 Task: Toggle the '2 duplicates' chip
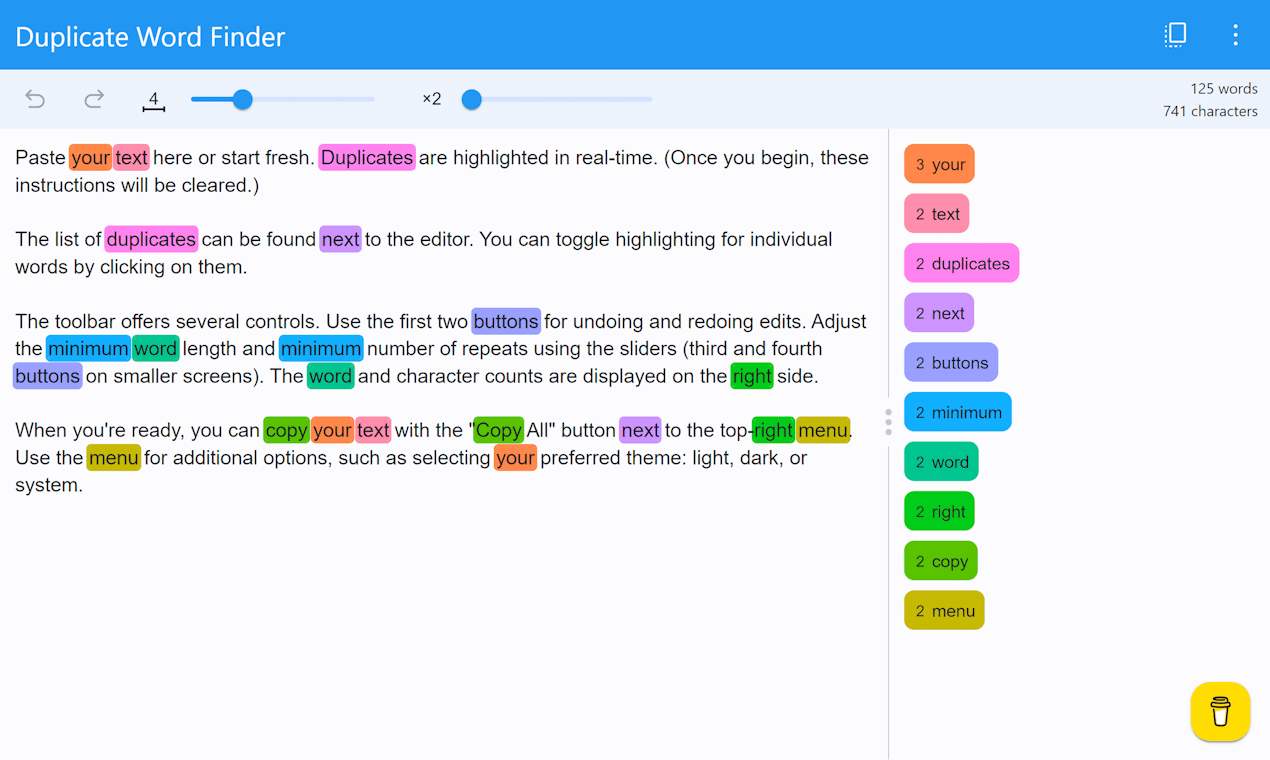(x=961, y=263)
